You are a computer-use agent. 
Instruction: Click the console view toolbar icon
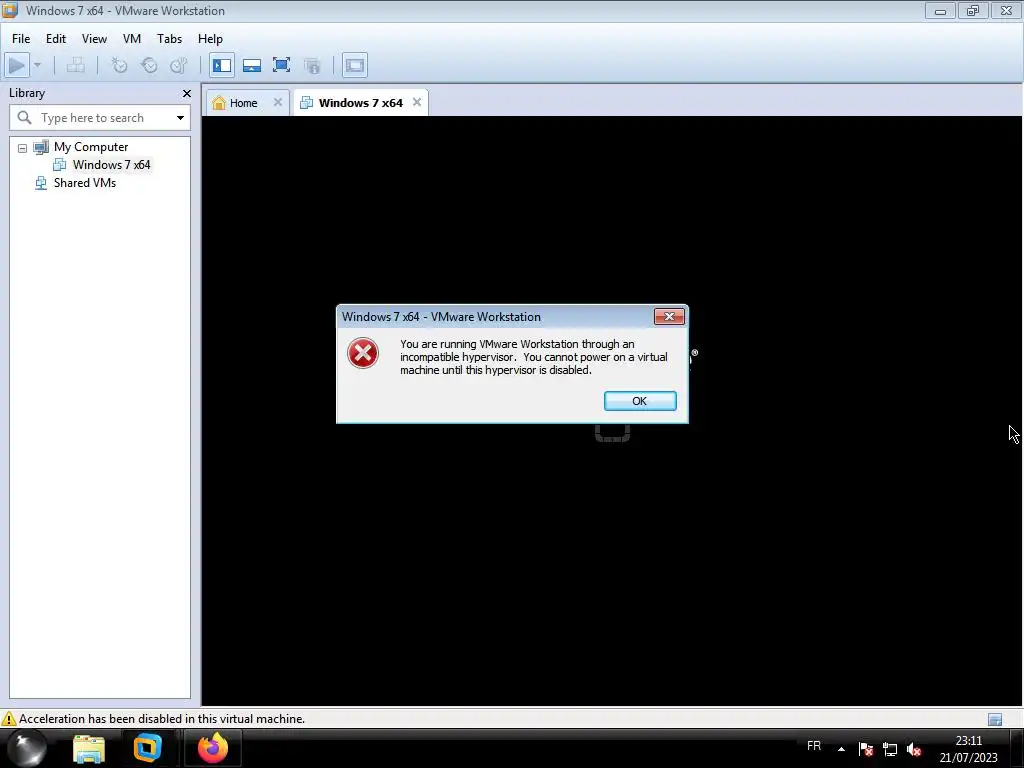pos(355,65)
